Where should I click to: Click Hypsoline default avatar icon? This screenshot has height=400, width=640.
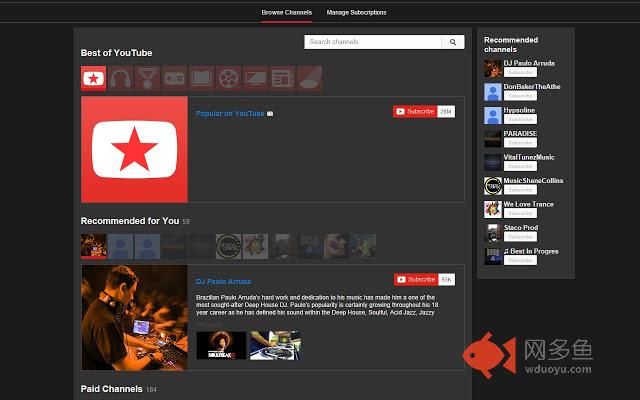(x=493, y=116)
